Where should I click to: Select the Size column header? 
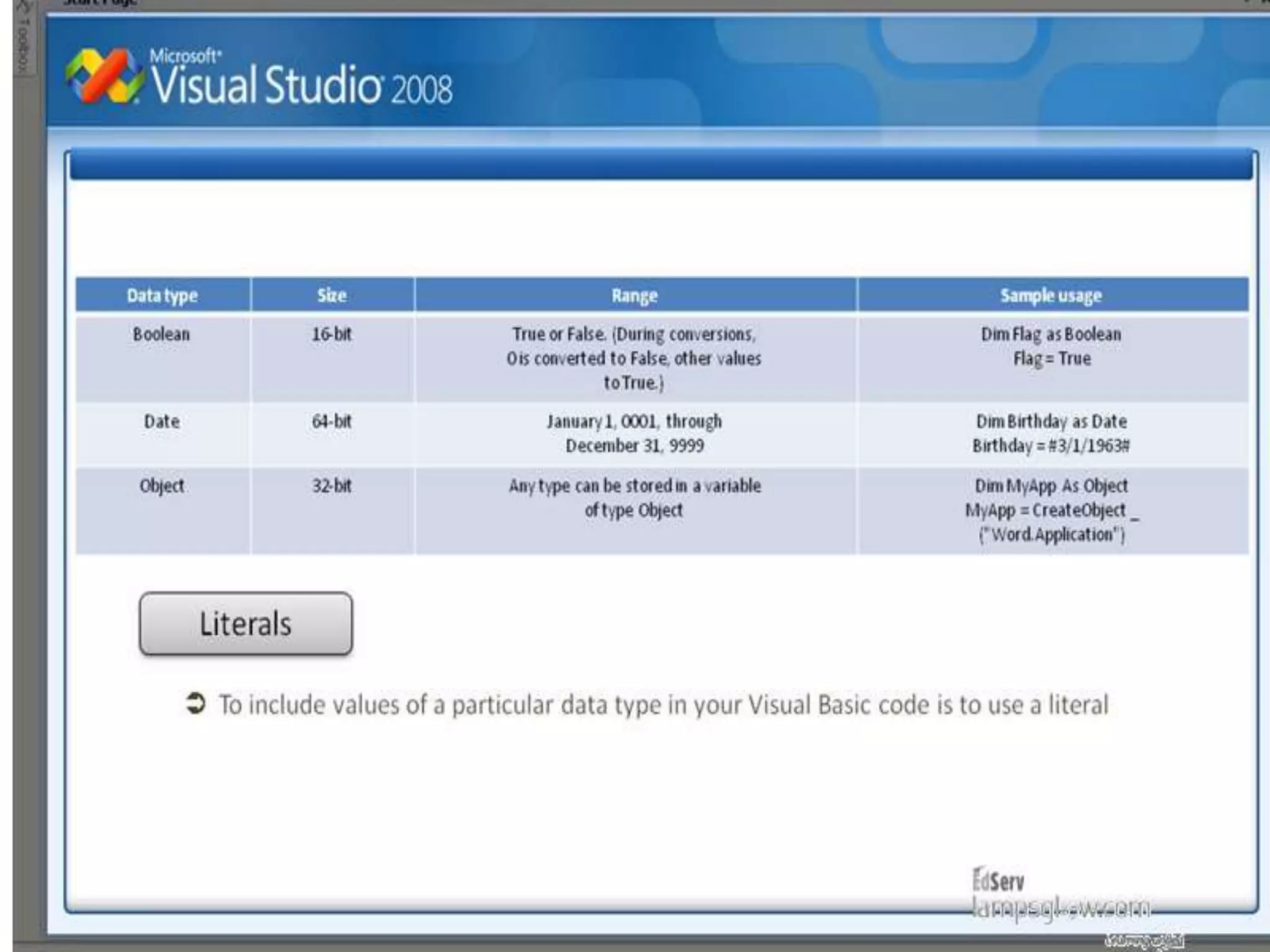(332, 295)
